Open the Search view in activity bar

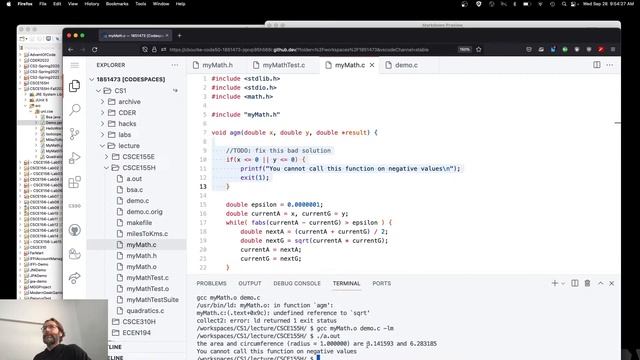point(74,109)
